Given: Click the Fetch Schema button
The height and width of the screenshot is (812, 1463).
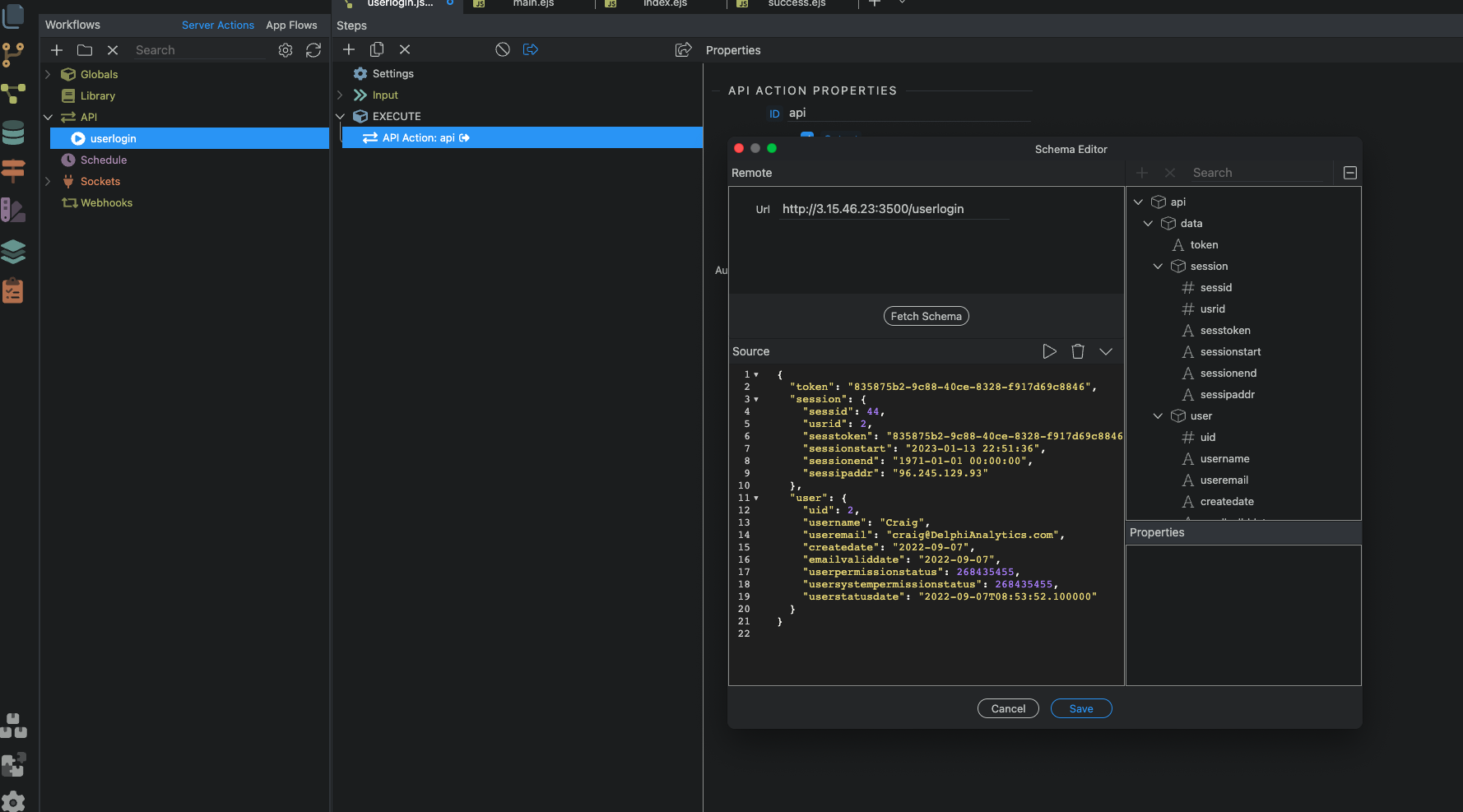Looking at the screenshot, I should (926, 316).
